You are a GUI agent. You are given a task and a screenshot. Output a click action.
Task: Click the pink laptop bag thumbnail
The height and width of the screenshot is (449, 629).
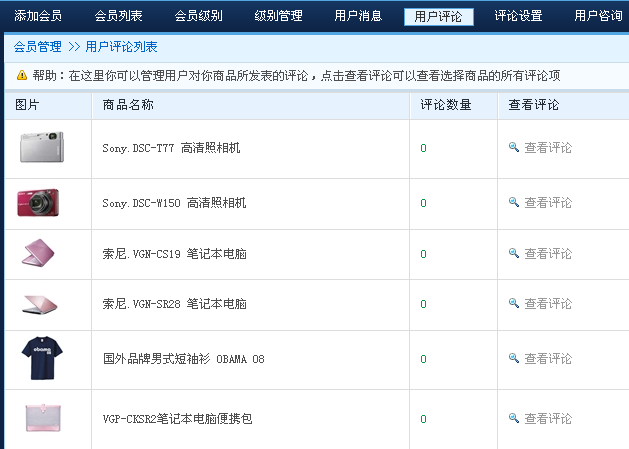click(43, 418)
